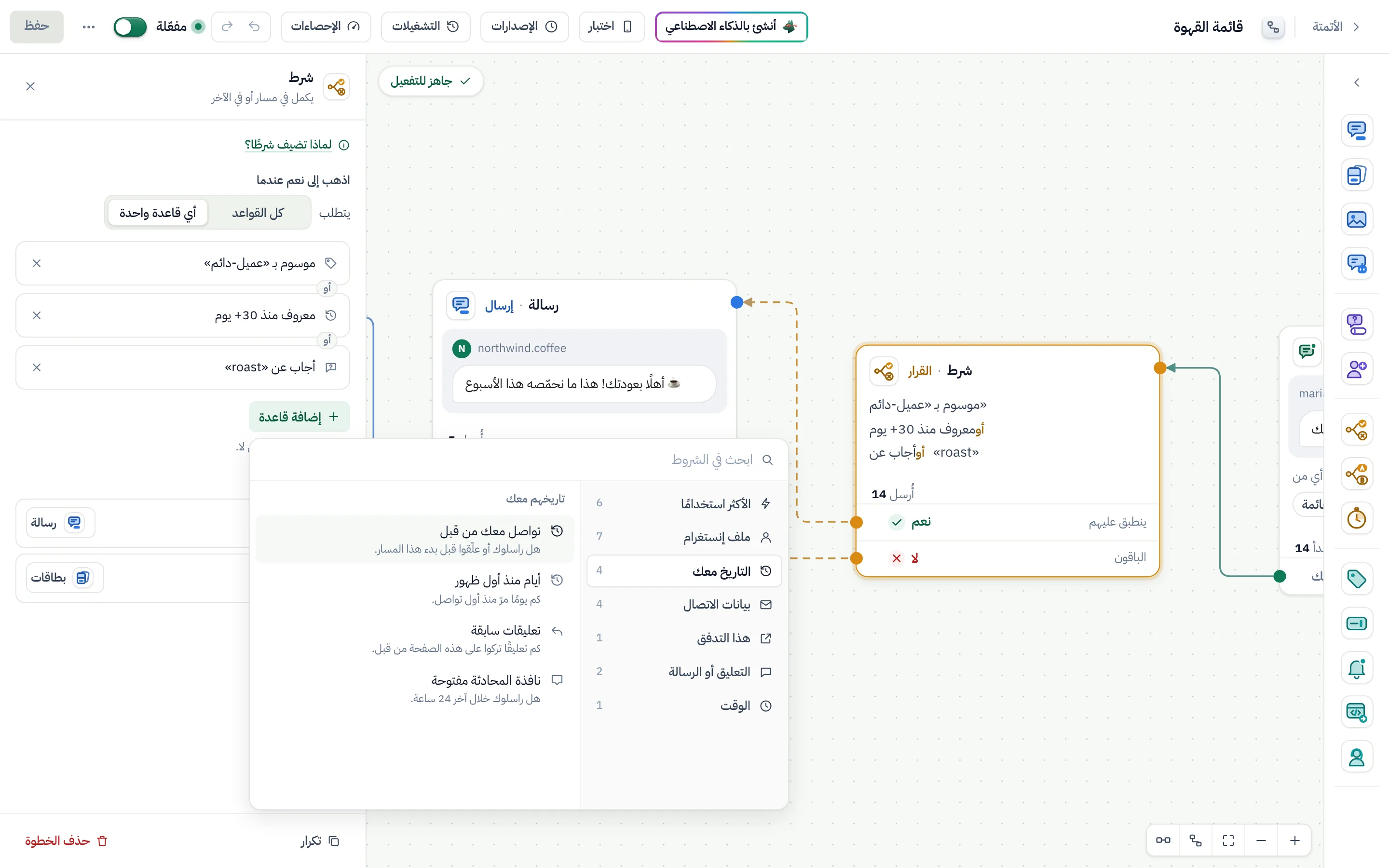Remove the أجاب عن roast rule

37,367
